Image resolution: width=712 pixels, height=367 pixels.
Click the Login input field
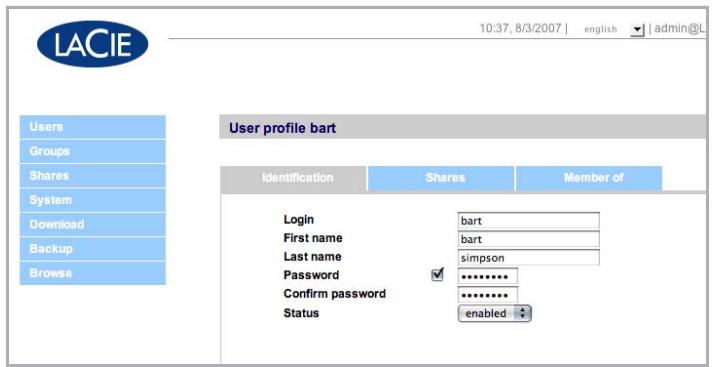529,221
